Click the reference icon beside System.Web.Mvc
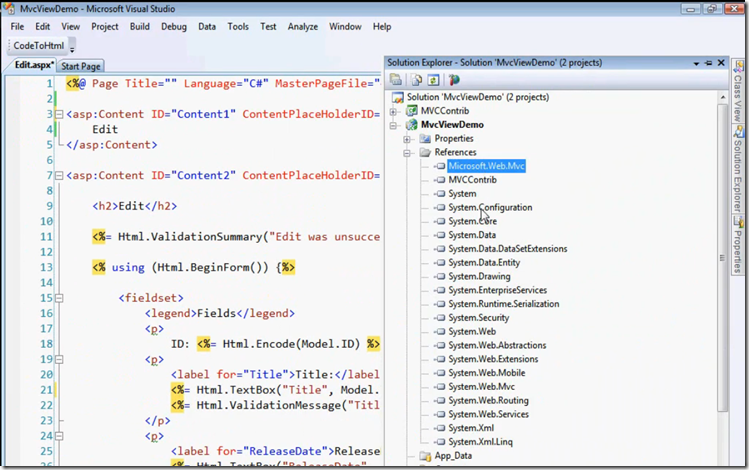The width and height of the screenshot is (749, 470). coord(440,387)
